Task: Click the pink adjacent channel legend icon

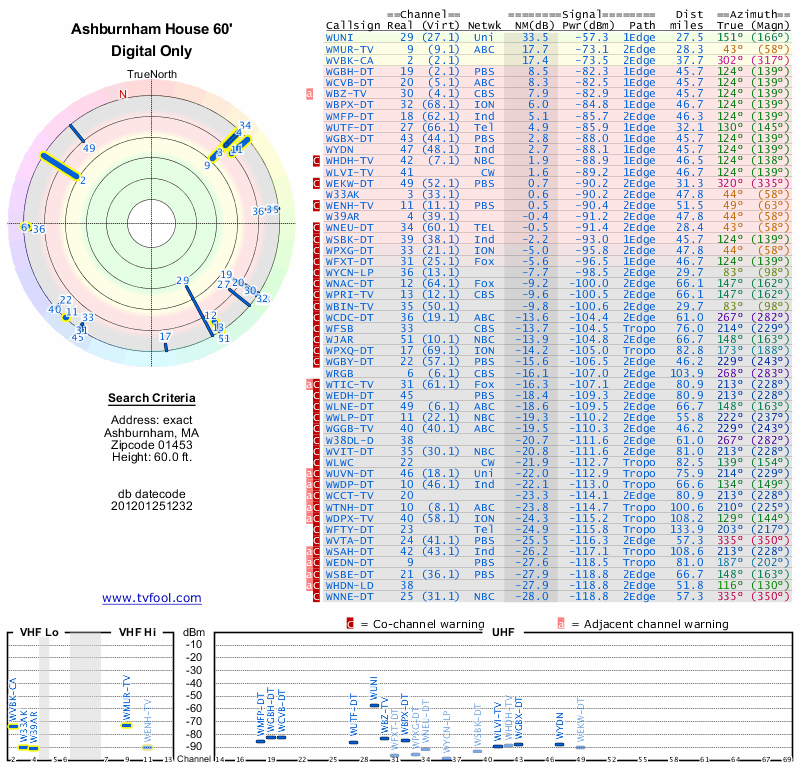Action: tap(561, 624)
